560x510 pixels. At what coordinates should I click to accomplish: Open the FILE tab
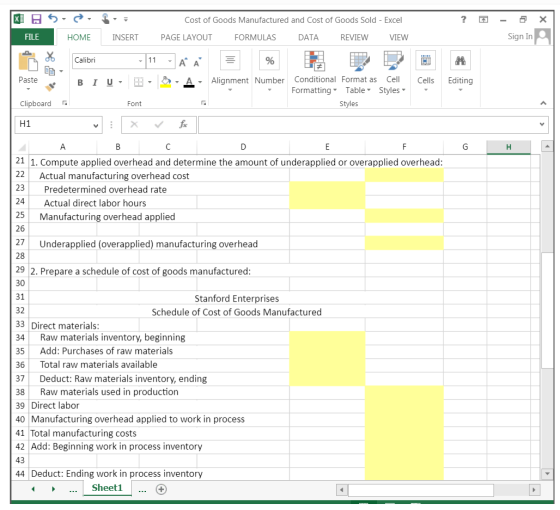[32, 37]
